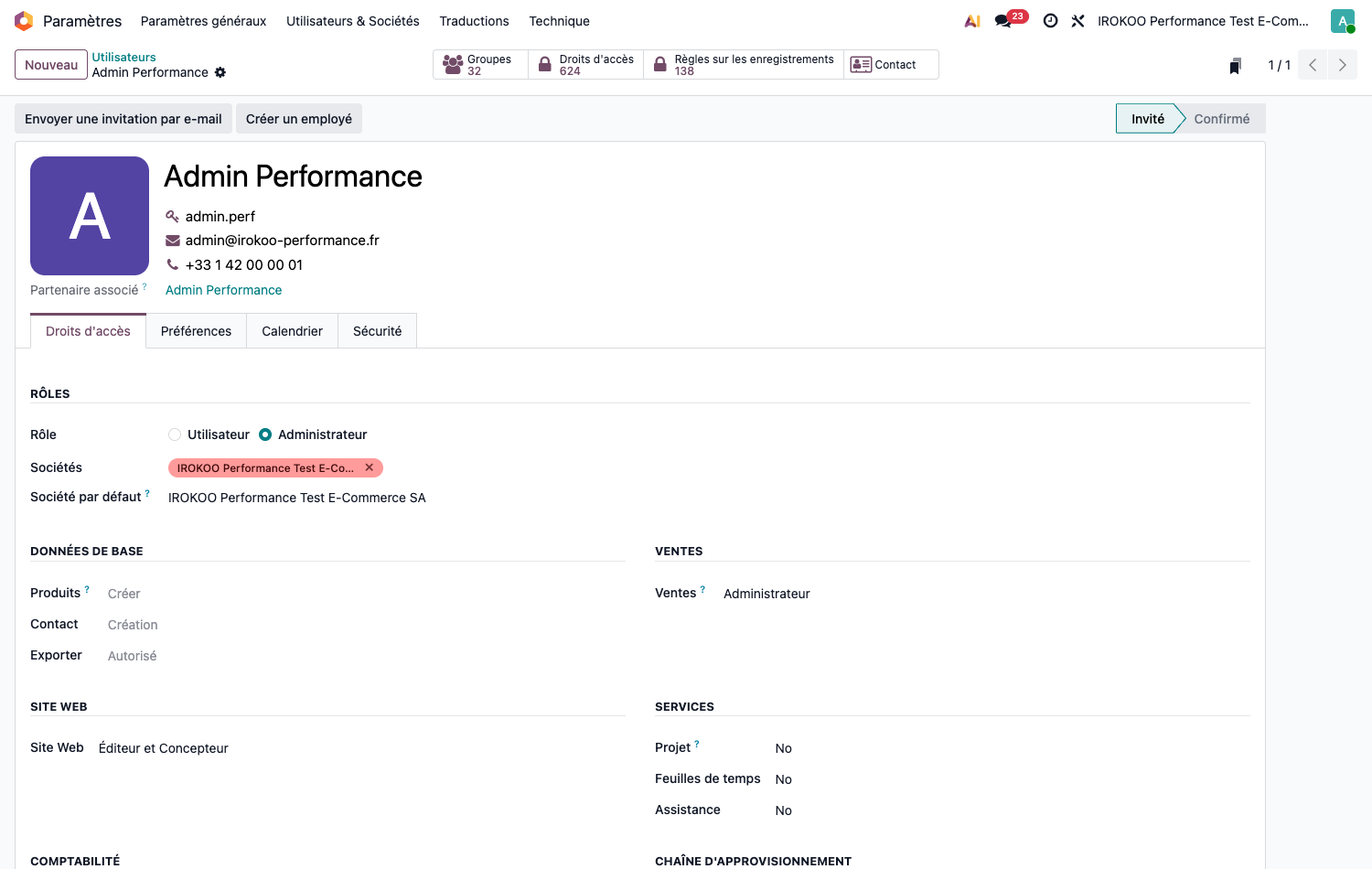Image resolution: width=1372 pixels, height=869 pixels.
Task: Open the activities clock icon
Action: [1051, 21]
